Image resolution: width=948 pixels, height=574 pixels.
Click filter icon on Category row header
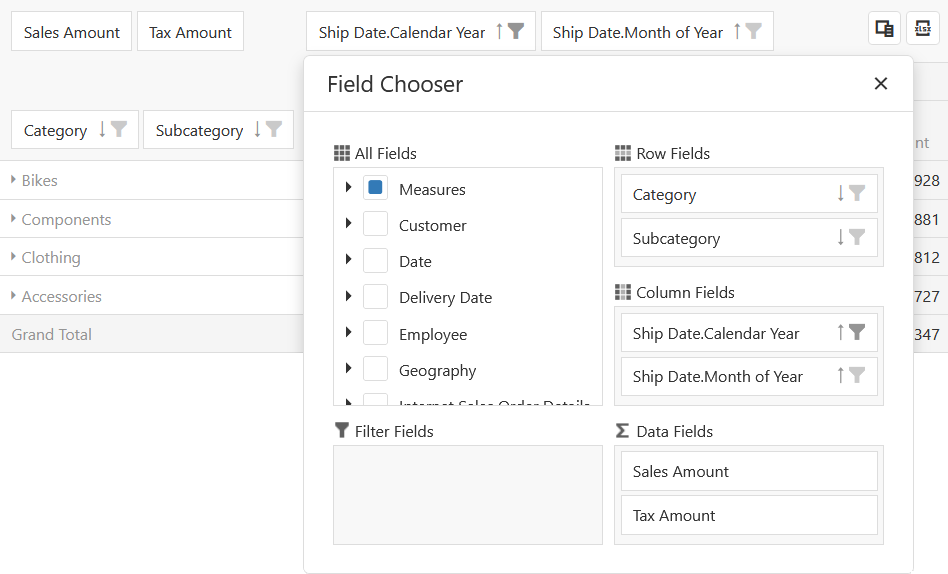pyautogui.click(x=119, y=130)
